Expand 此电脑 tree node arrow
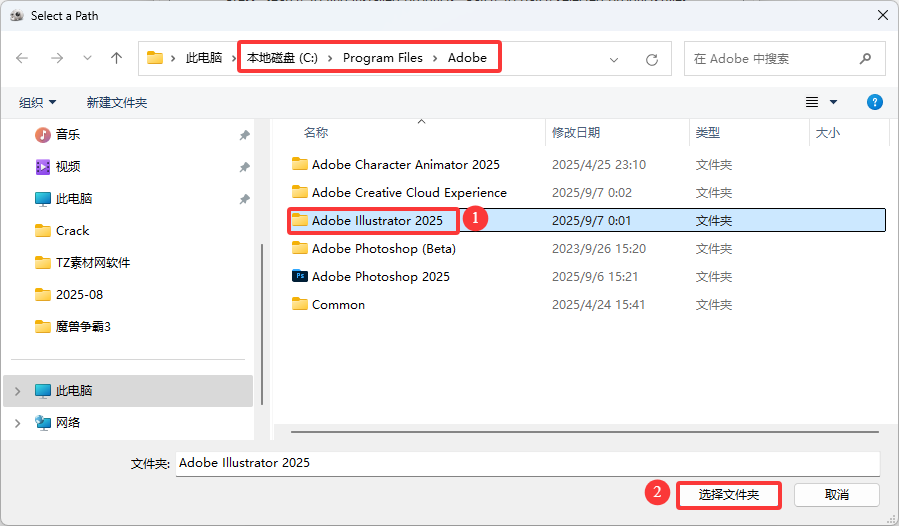The width and height of the screenshot is (899, 526). [17, 391]
